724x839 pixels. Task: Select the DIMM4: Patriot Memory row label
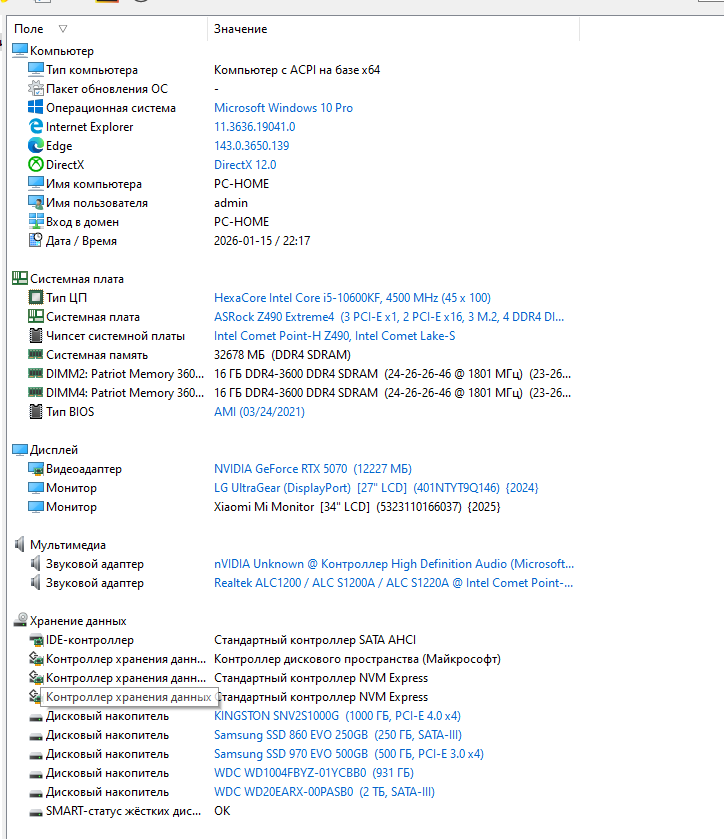click(x=125, y=393)
